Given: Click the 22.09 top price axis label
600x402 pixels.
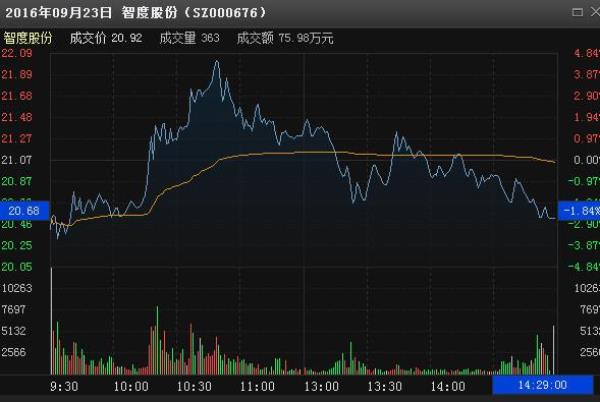Looking at the screenshot, I should point(18,54).
